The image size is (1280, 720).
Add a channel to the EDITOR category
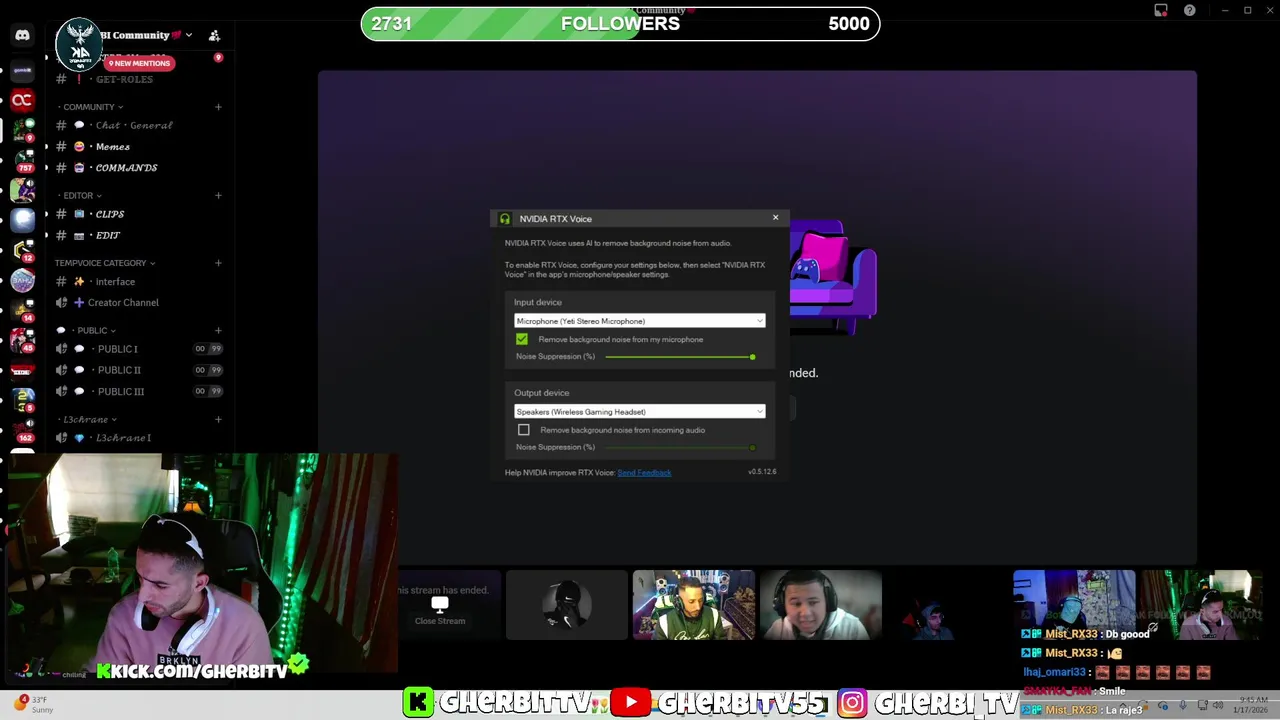(218, 195)
